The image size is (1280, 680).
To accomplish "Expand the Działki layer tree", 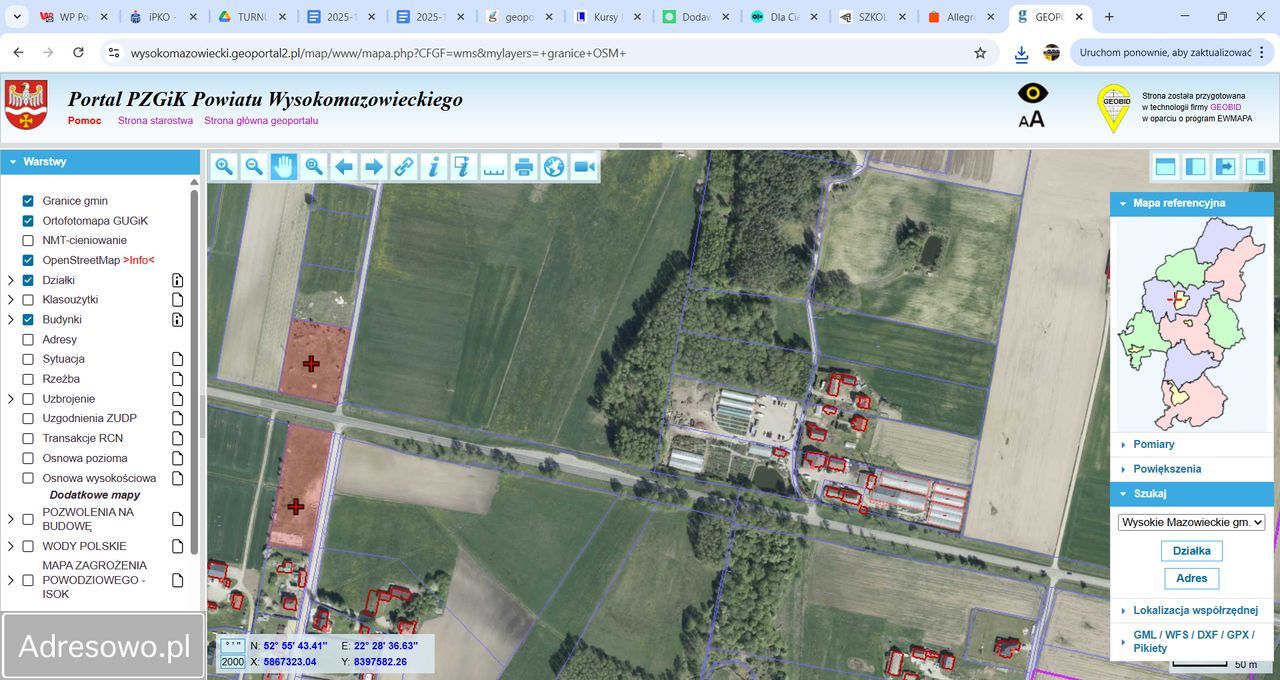I will (x=11, y=280).
